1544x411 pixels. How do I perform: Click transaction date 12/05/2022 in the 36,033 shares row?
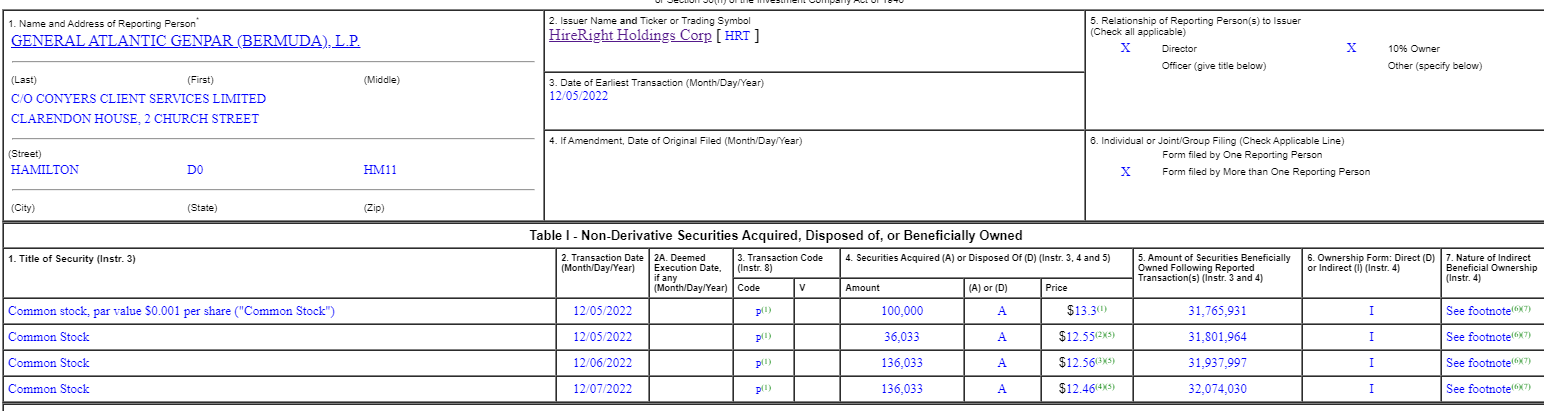[x=602, y=337]
